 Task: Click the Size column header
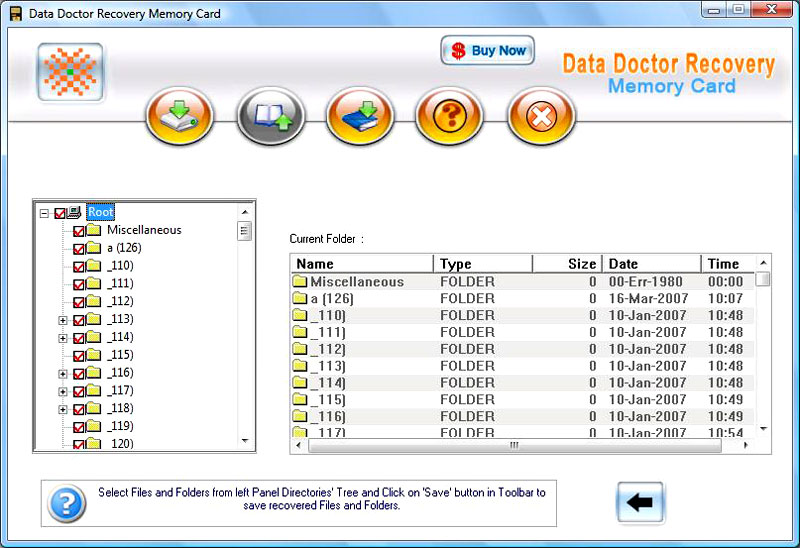(x=567, y=264)
